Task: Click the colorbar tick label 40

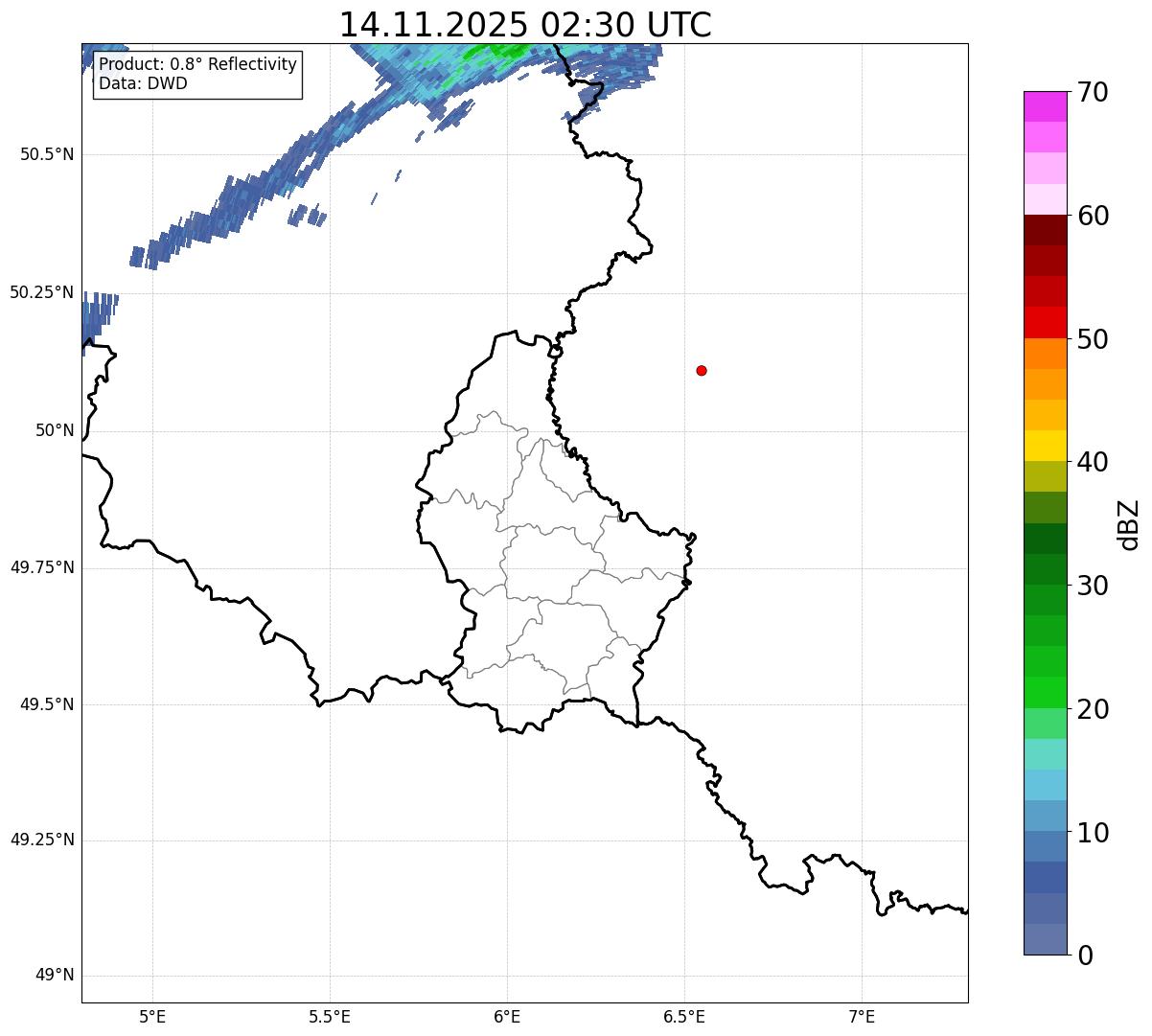Action: 1093,462
